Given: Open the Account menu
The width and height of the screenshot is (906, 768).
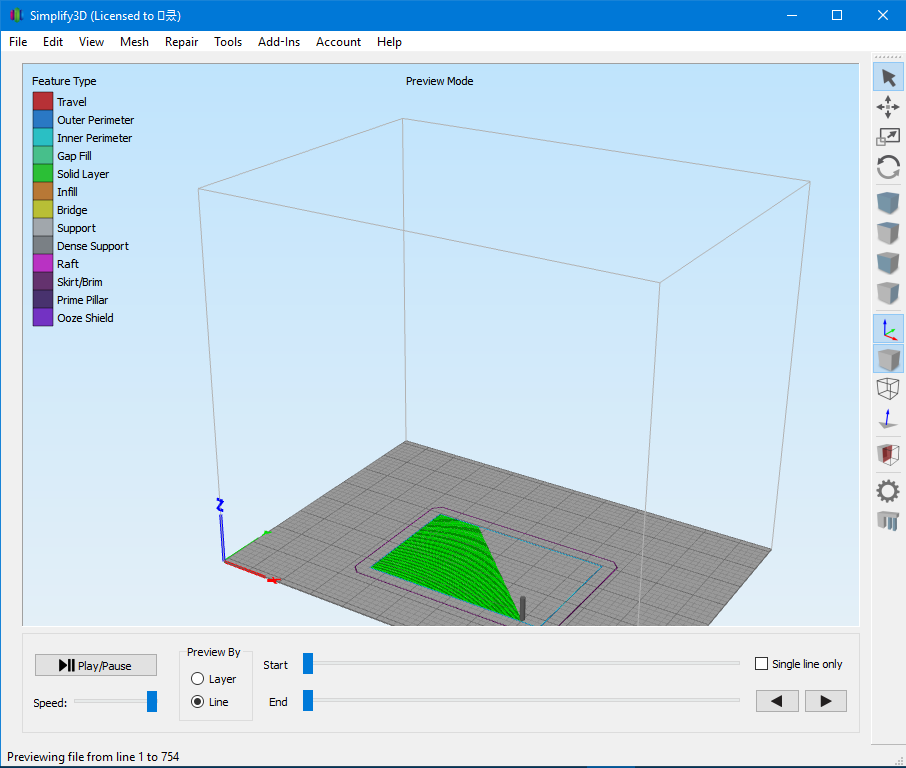Looking at the screenshot, I should click(x=338, y=42).
